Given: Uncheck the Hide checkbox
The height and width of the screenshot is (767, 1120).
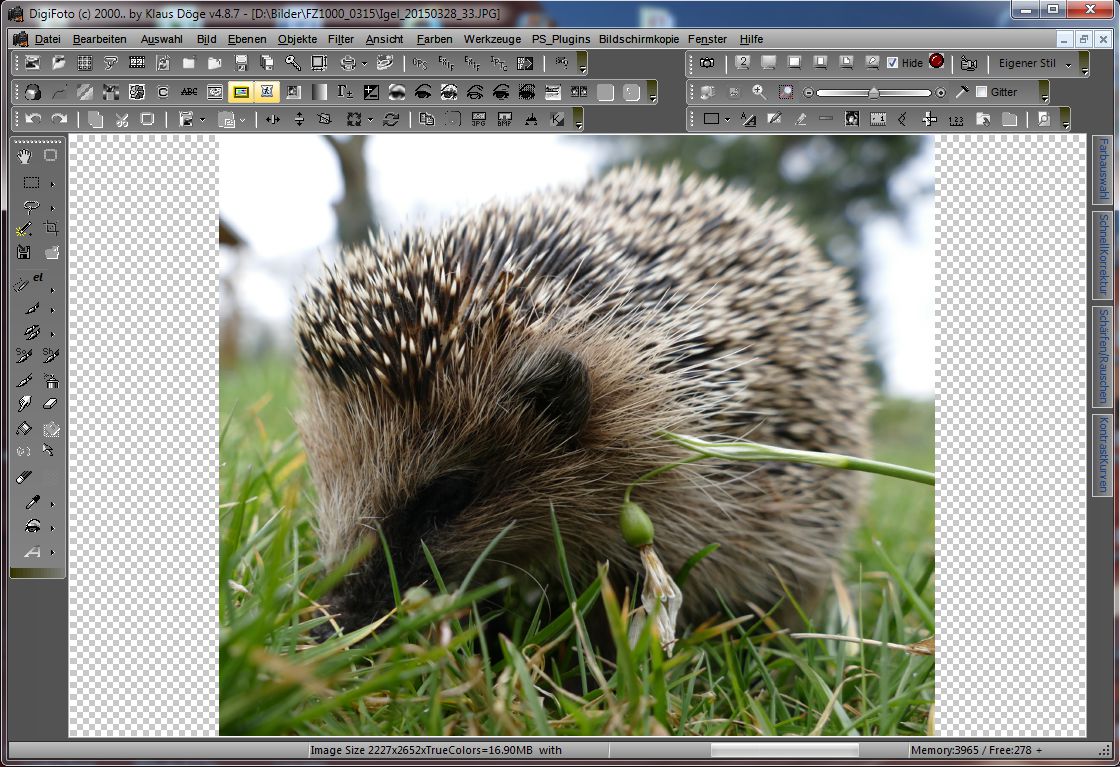Looking at the screenshot, I should (x=892, y=63).
